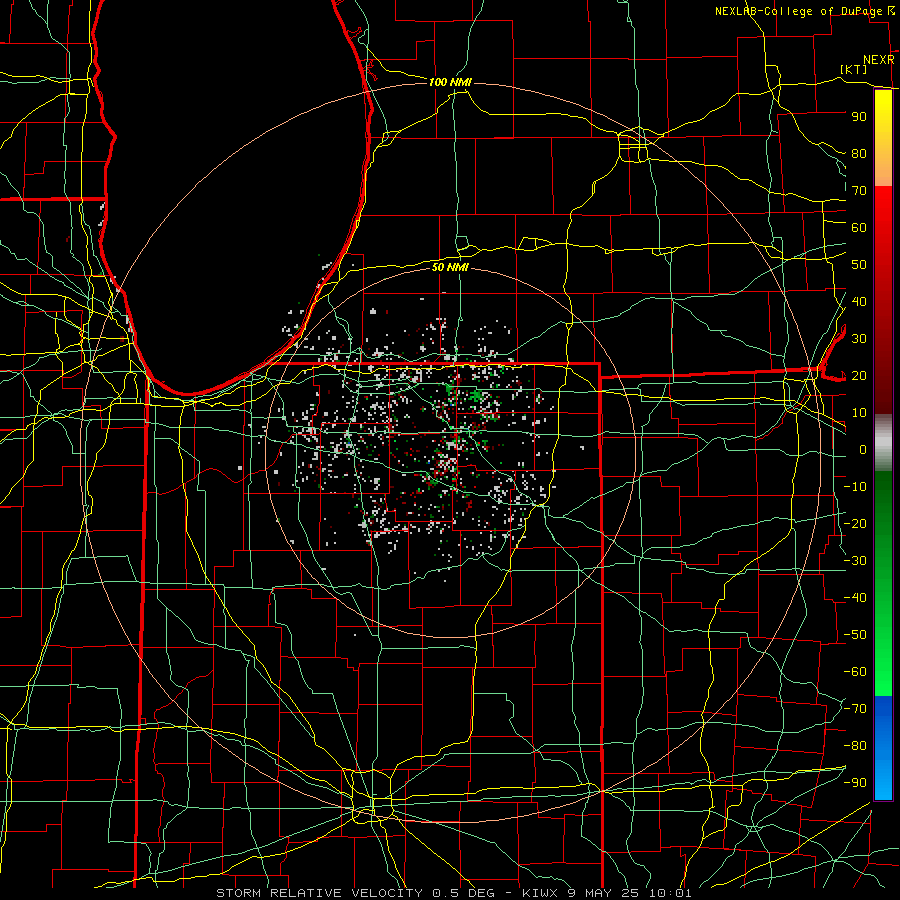Click the -70 value on the scale
The image size is (900, 900).
pos(856,709)
